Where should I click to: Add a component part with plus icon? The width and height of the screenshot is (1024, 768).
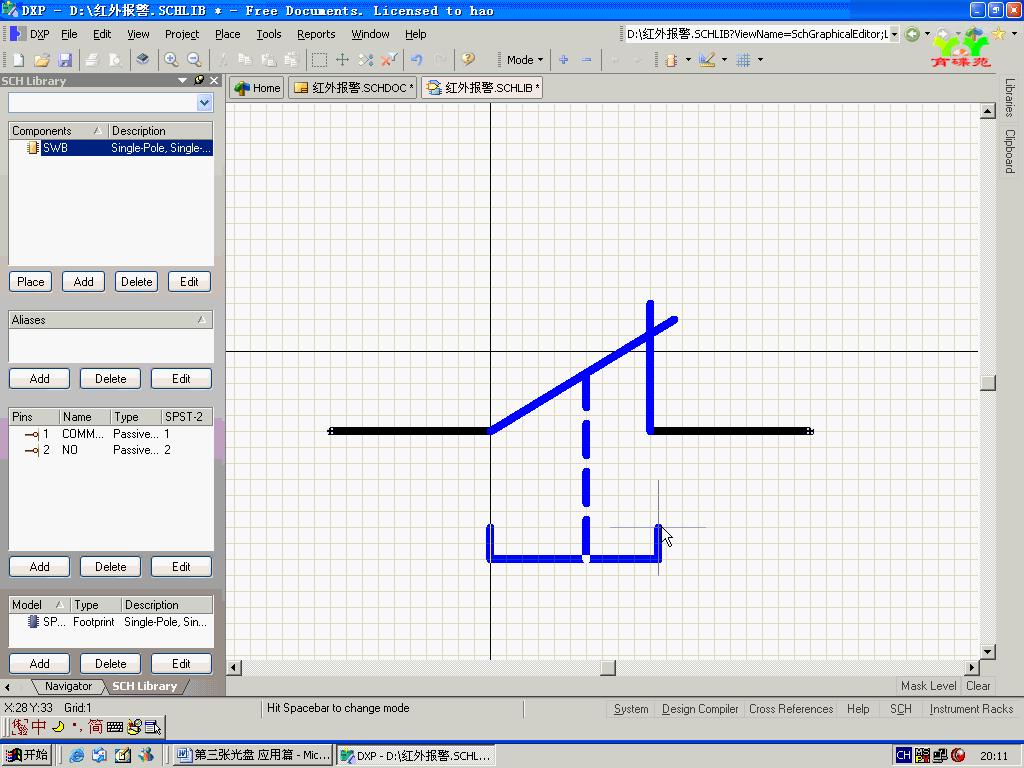click(x=564, y=60)
